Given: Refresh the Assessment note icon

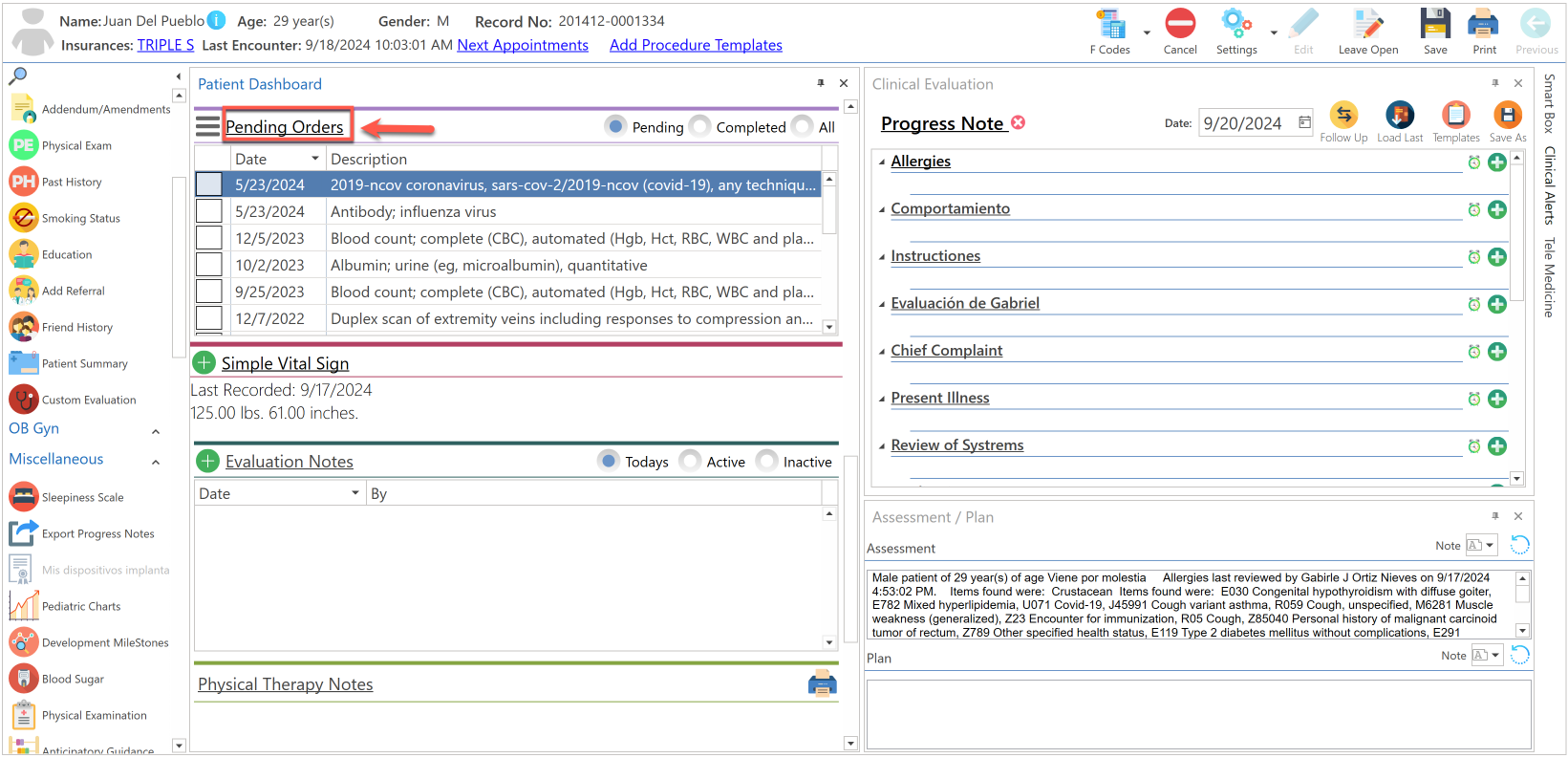Looking at the screenshot, I should tap(1519, 545).
